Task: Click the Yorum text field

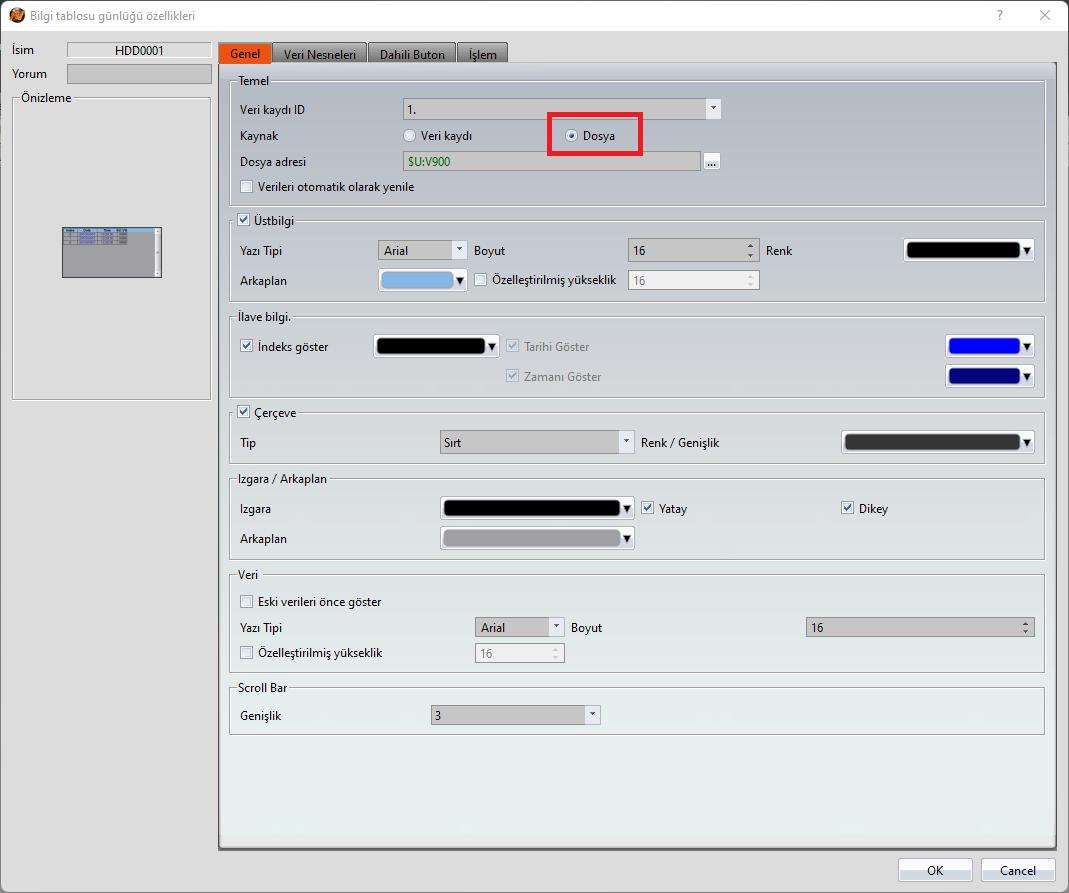Action: coord(139,74)
